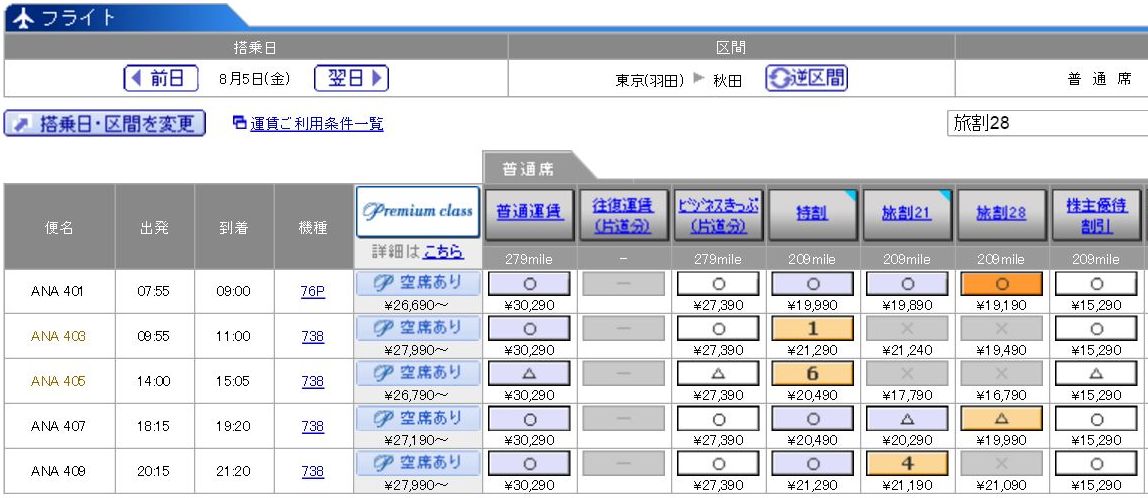This screenshot has height=498, width=1148.
Task: Select ビジネスきっぷ availability for ANA 401
Action: coord(718,284)
